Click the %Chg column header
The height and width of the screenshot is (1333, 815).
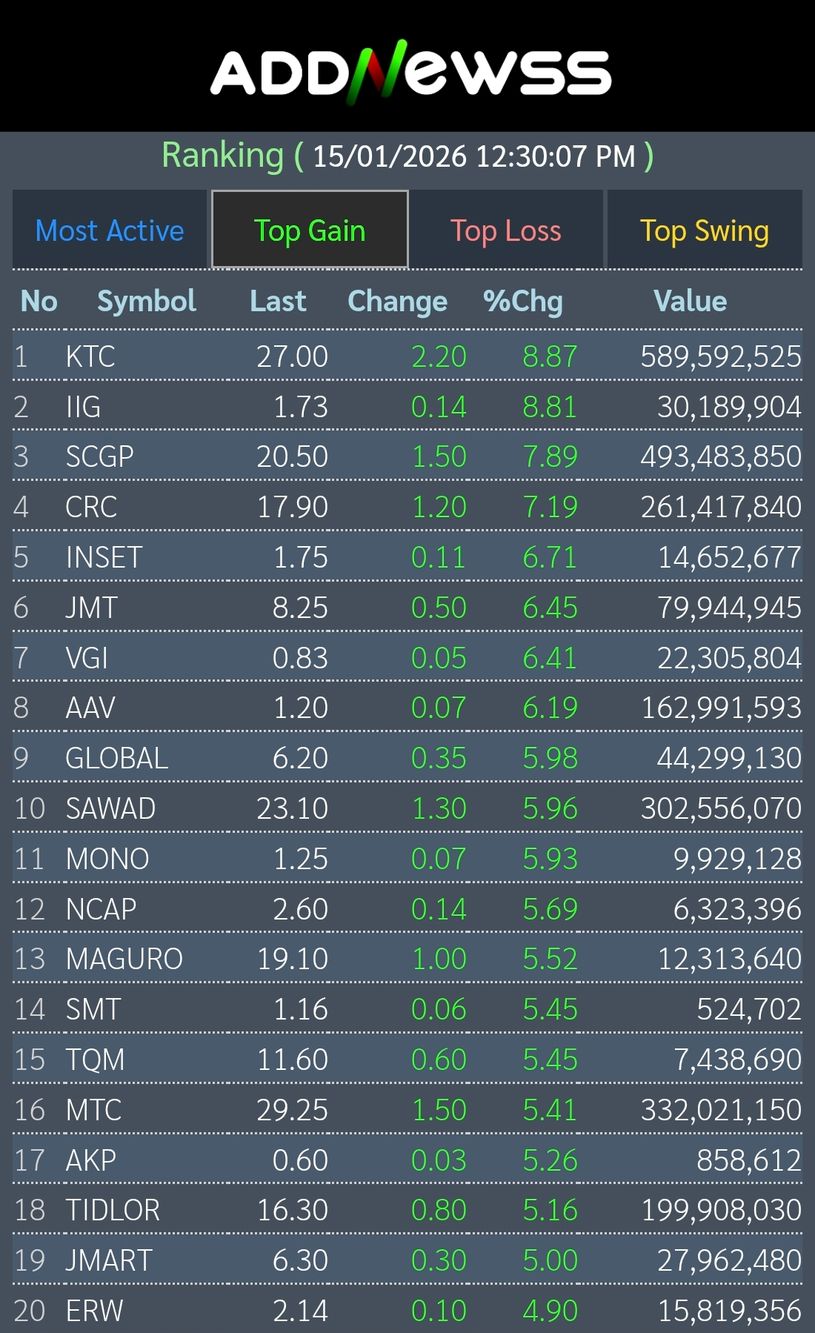pos(523,301)
